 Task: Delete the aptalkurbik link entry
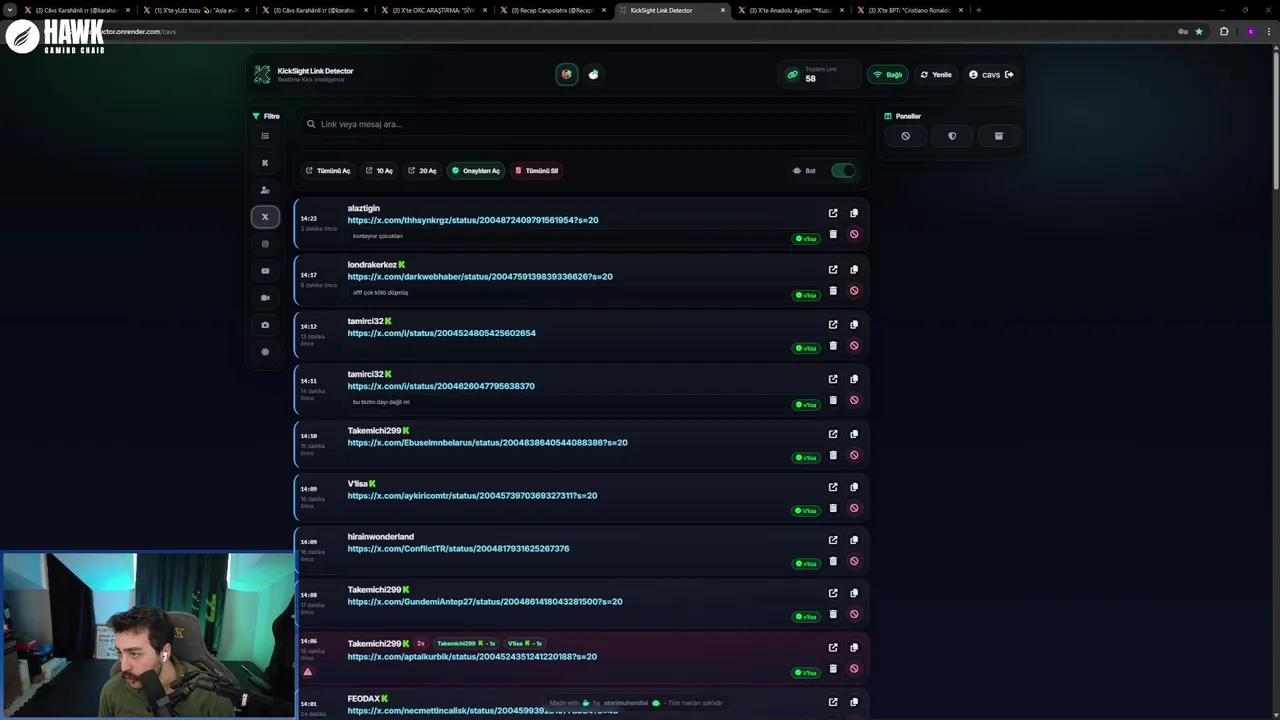click(833, 668)
